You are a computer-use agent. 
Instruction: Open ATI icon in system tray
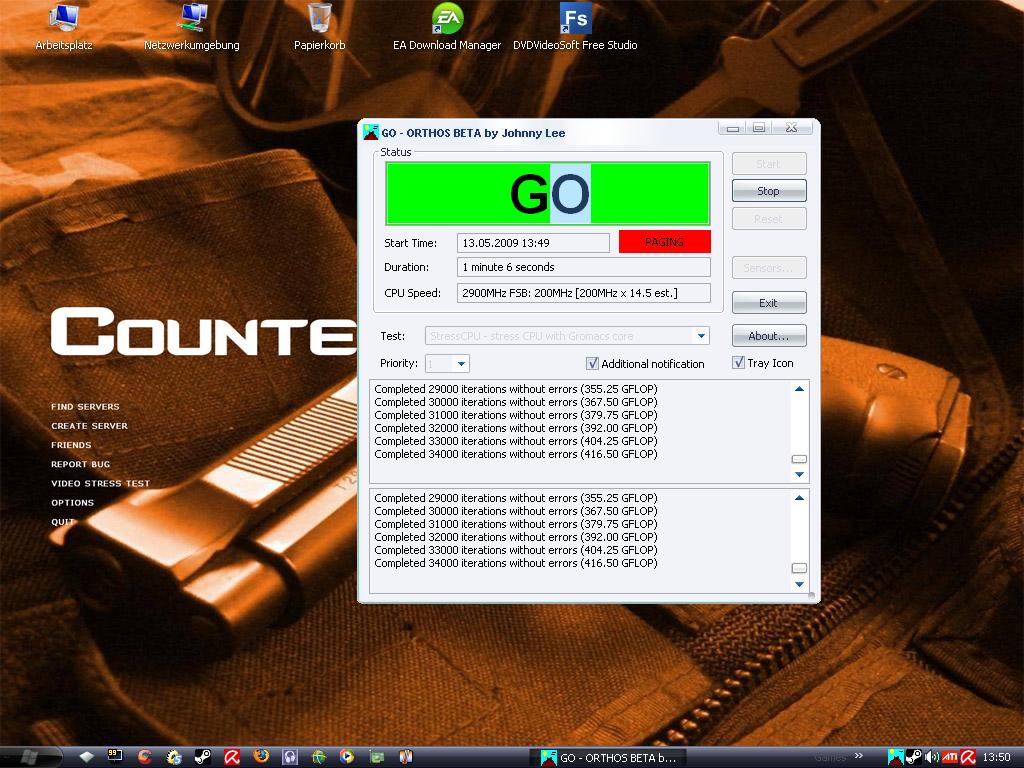point(950,757)
